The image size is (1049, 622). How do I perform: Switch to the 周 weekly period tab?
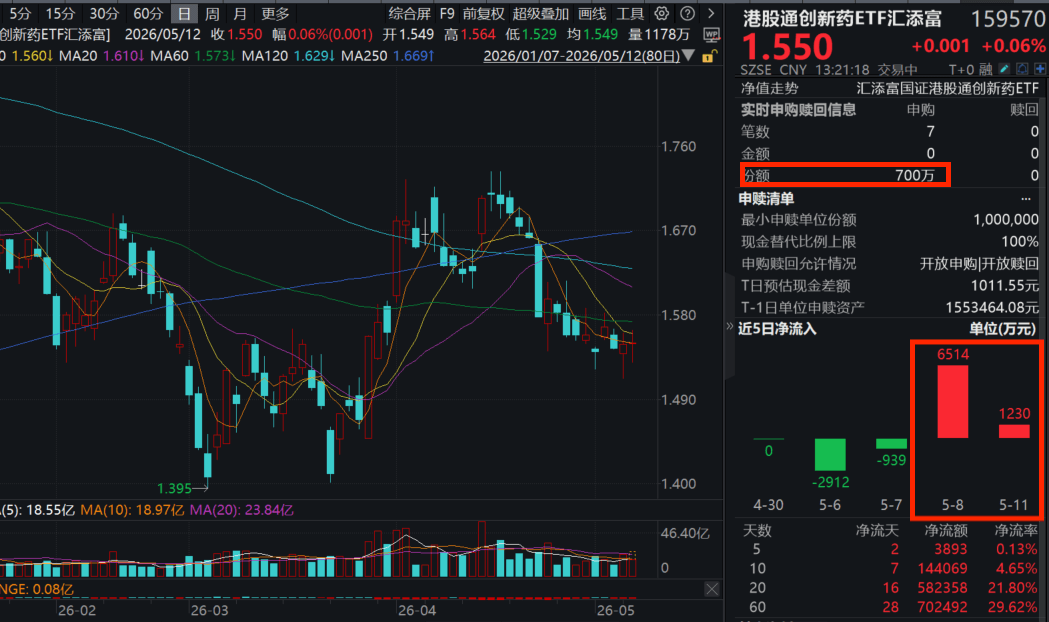pos(212,13)
